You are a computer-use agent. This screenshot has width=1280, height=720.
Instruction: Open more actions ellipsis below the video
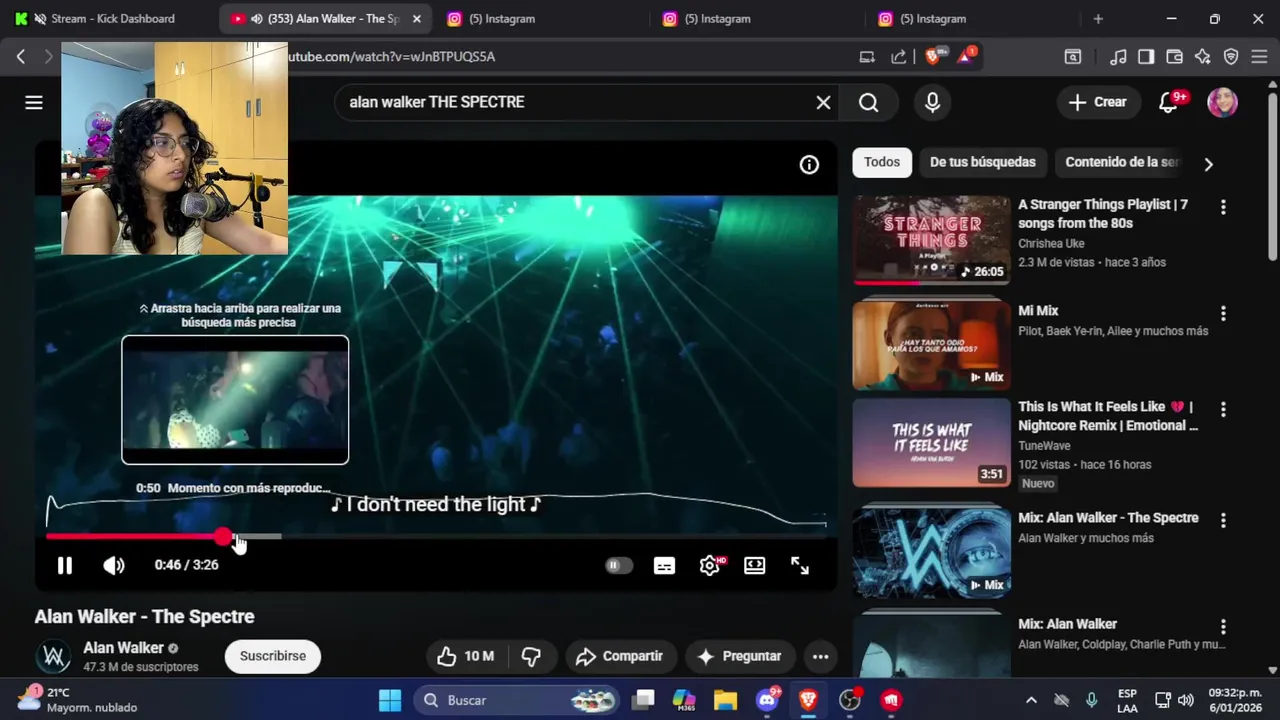click(820, 656)
